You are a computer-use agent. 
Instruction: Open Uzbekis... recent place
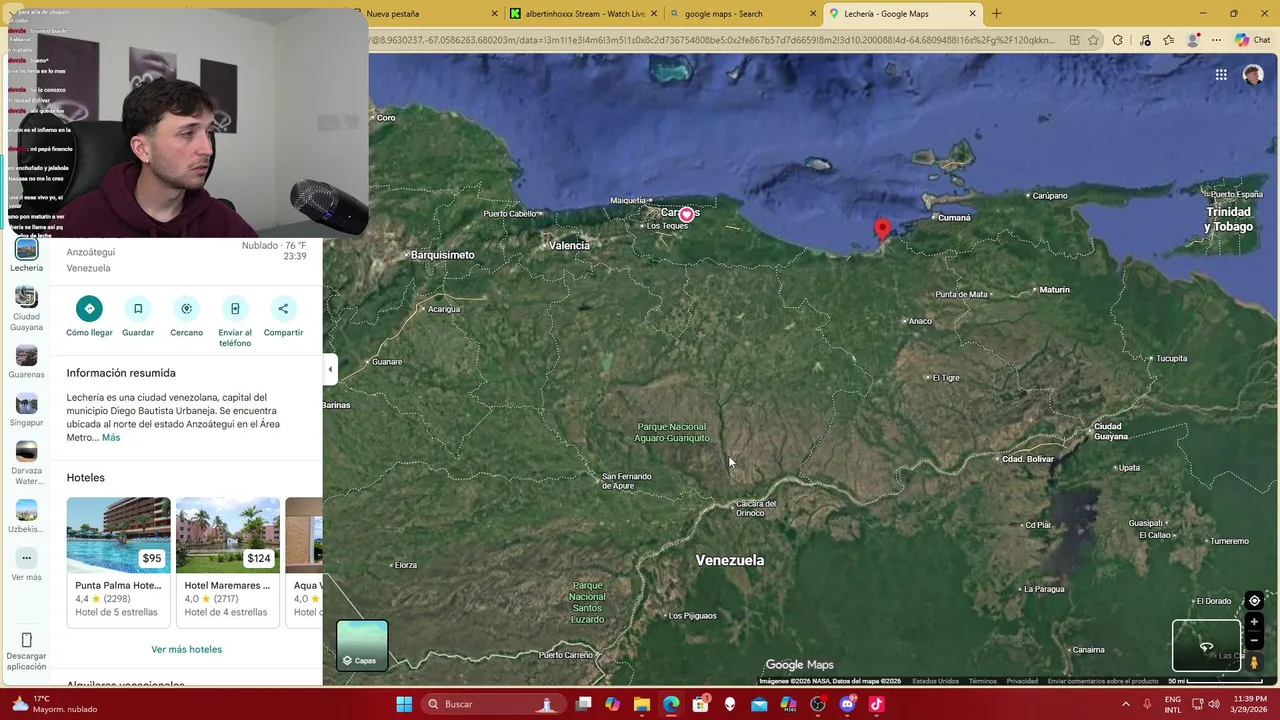point(26,517)
